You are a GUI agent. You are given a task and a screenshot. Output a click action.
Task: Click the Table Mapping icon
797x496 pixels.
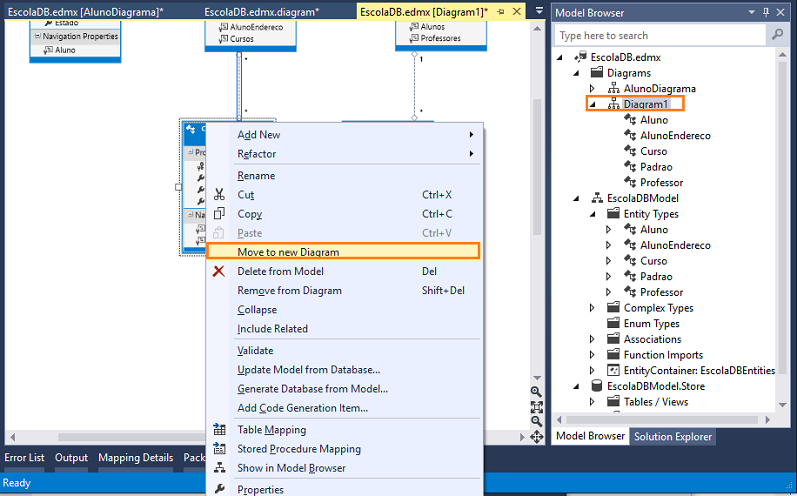pyautogui.click(x=219, y=429)
